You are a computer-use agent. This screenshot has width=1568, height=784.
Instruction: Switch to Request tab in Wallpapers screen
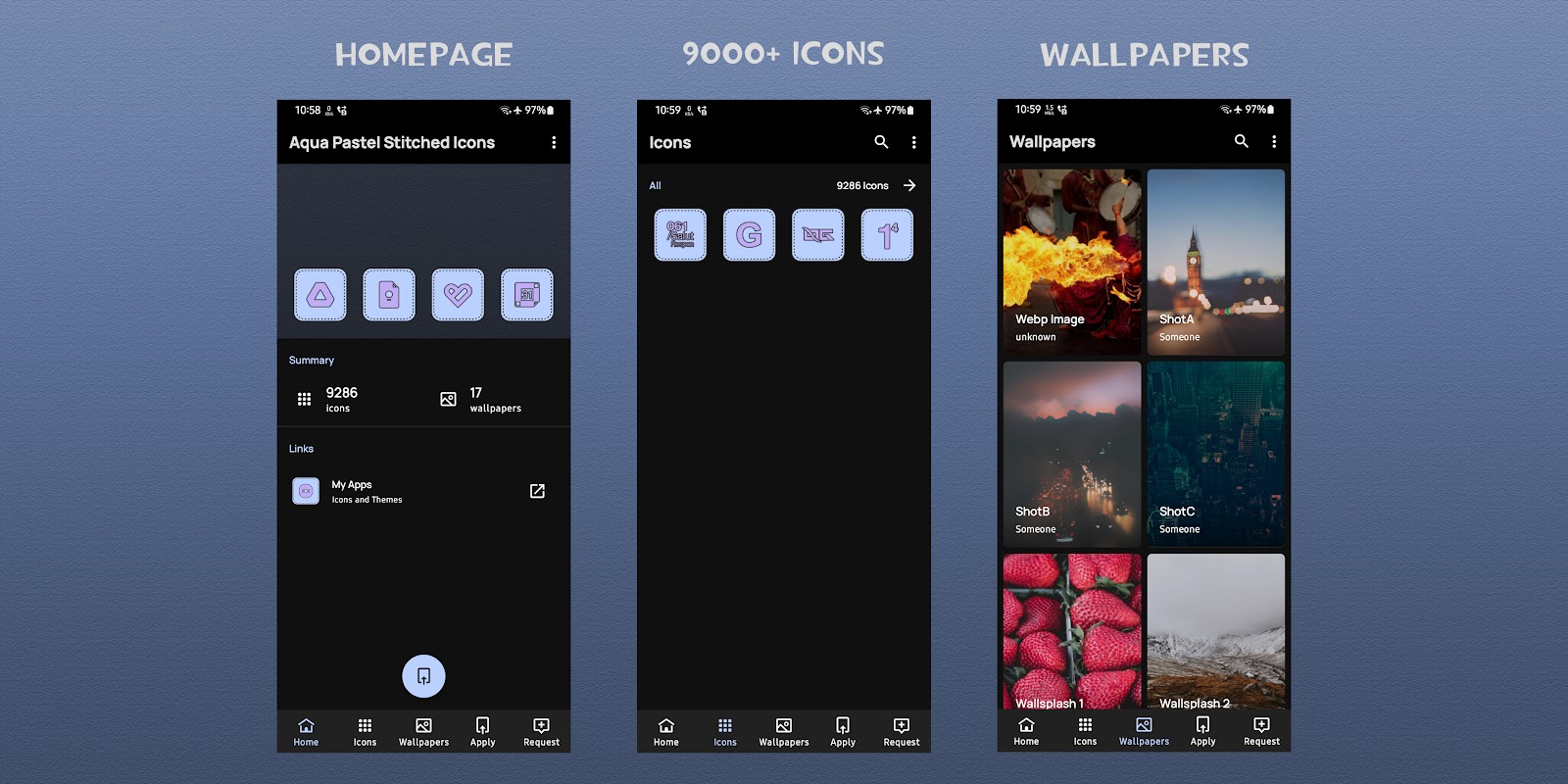[x=1261, y=731]
